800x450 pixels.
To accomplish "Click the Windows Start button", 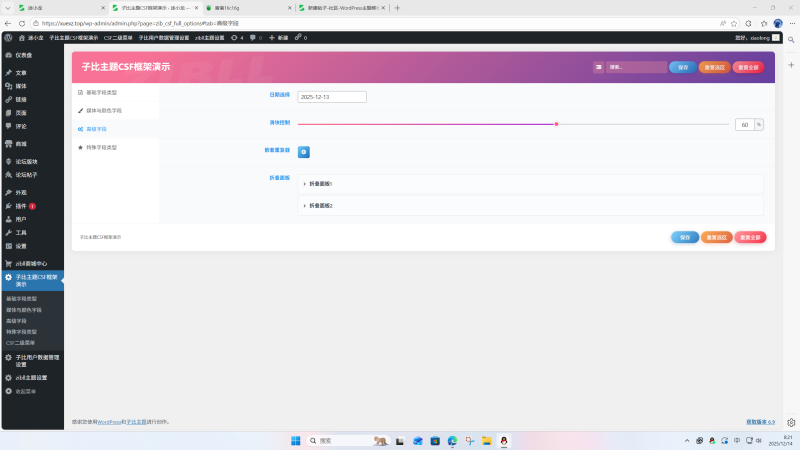I will point(296,441).
